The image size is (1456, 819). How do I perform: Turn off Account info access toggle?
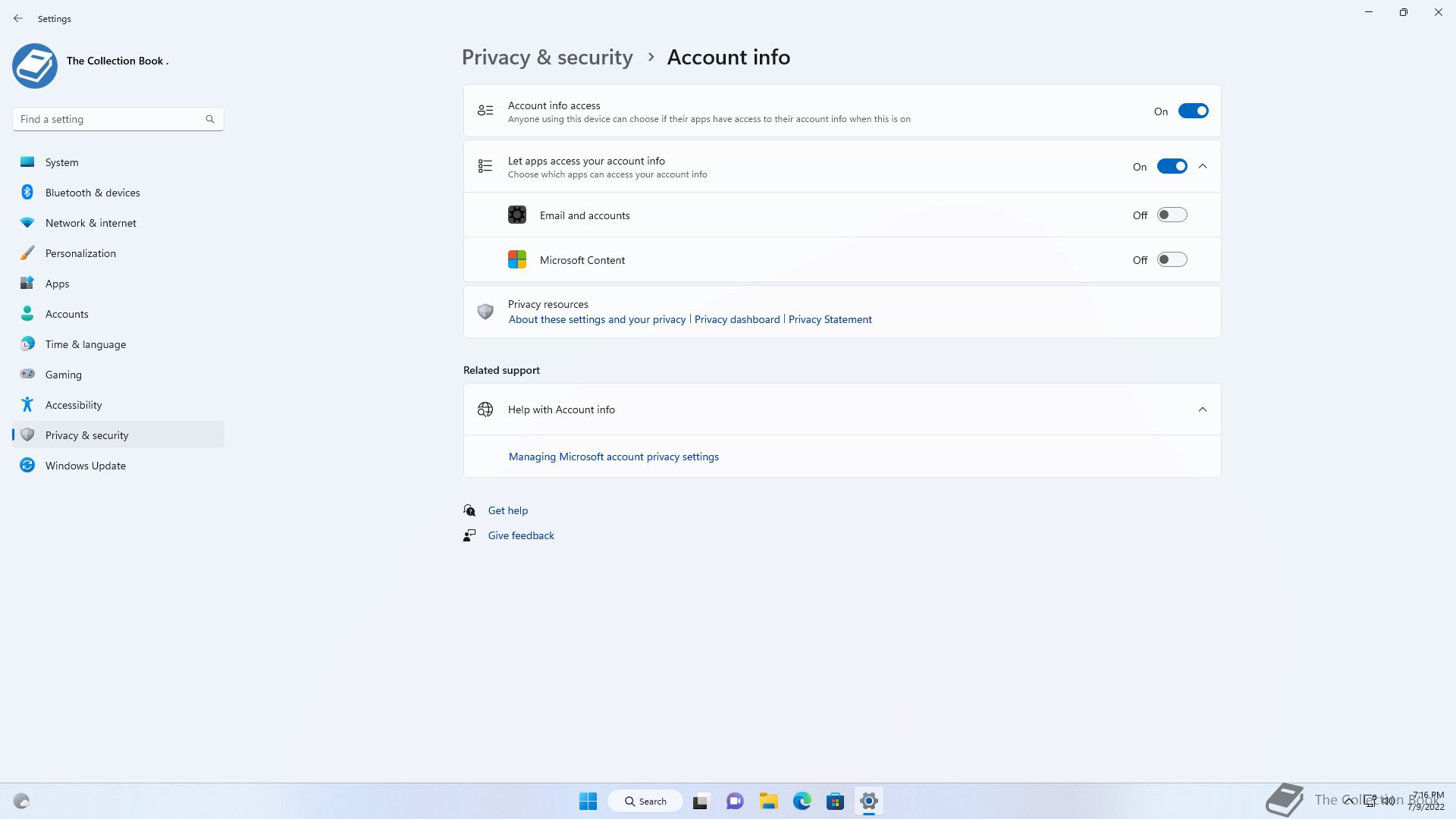(1193, 111)
